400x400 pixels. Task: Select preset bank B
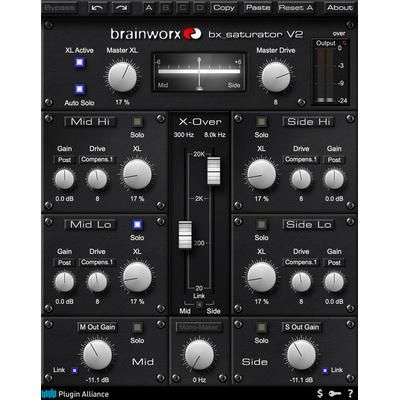coord(165,7)
